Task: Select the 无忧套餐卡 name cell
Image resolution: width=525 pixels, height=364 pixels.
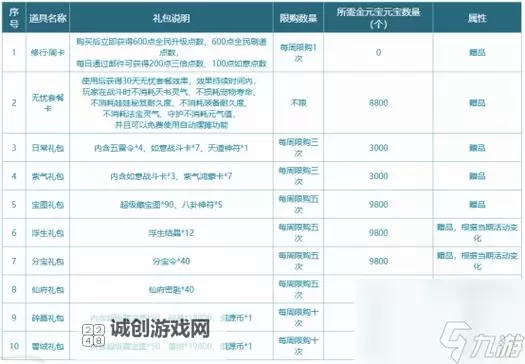Action: tap(48, 102)
